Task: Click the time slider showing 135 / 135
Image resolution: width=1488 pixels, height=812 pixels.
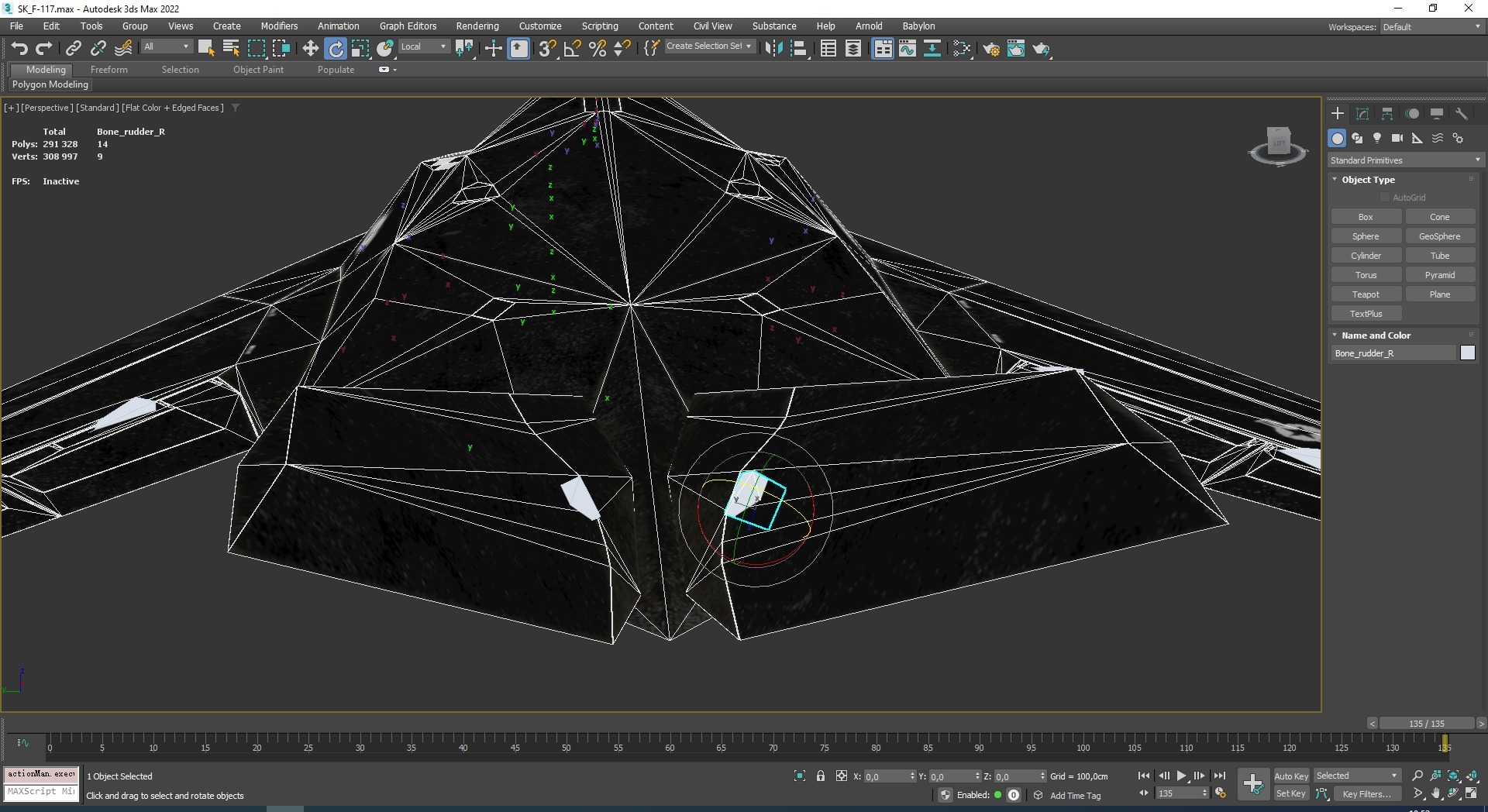Action: pyautogui.click(x=1427, y=723)
